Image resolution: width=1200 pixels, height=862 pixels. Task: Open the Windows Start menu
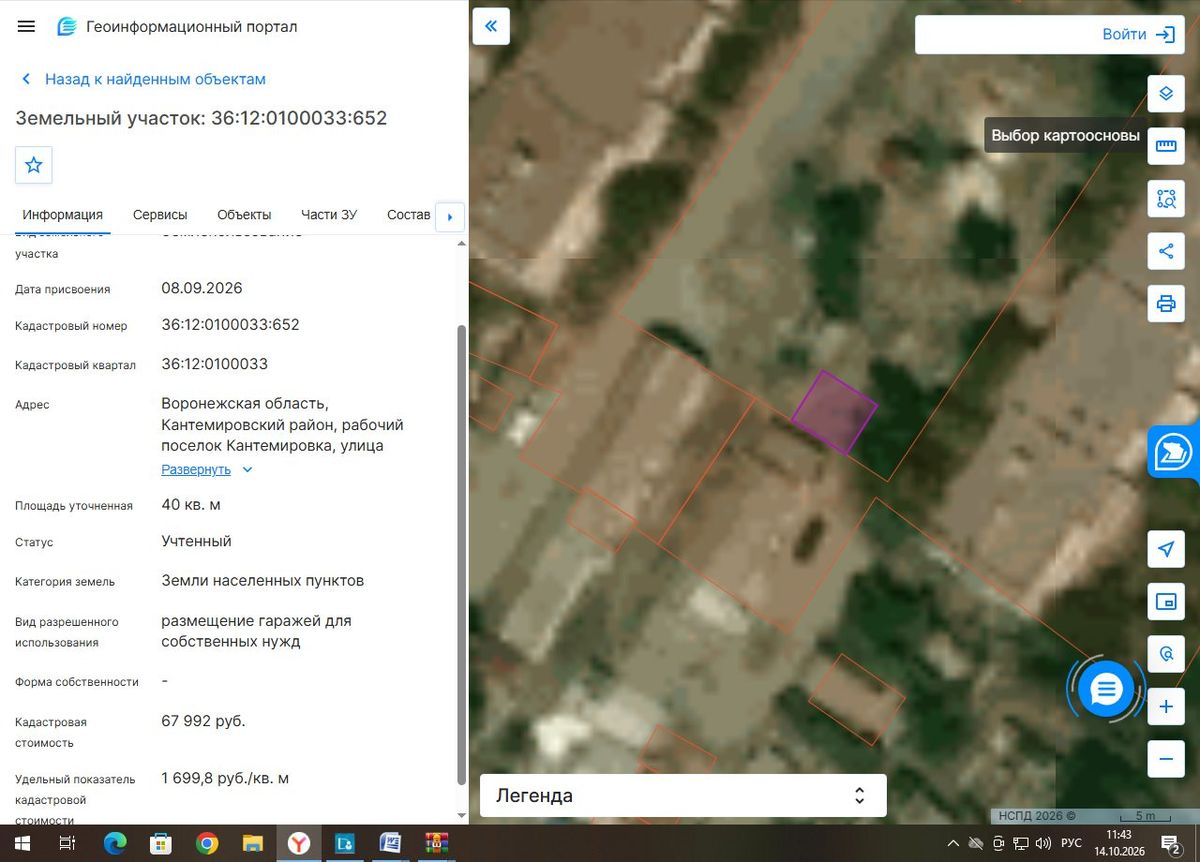[21, 843]
